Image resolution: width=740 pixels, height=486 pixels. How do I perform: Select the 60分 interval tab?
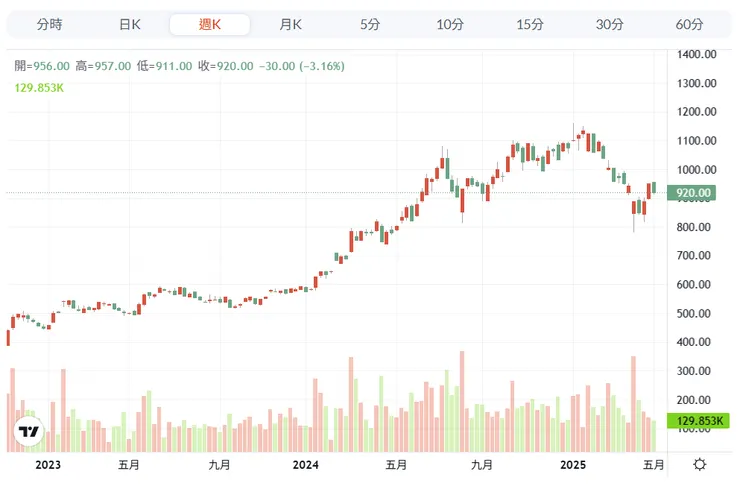[690, 24]
